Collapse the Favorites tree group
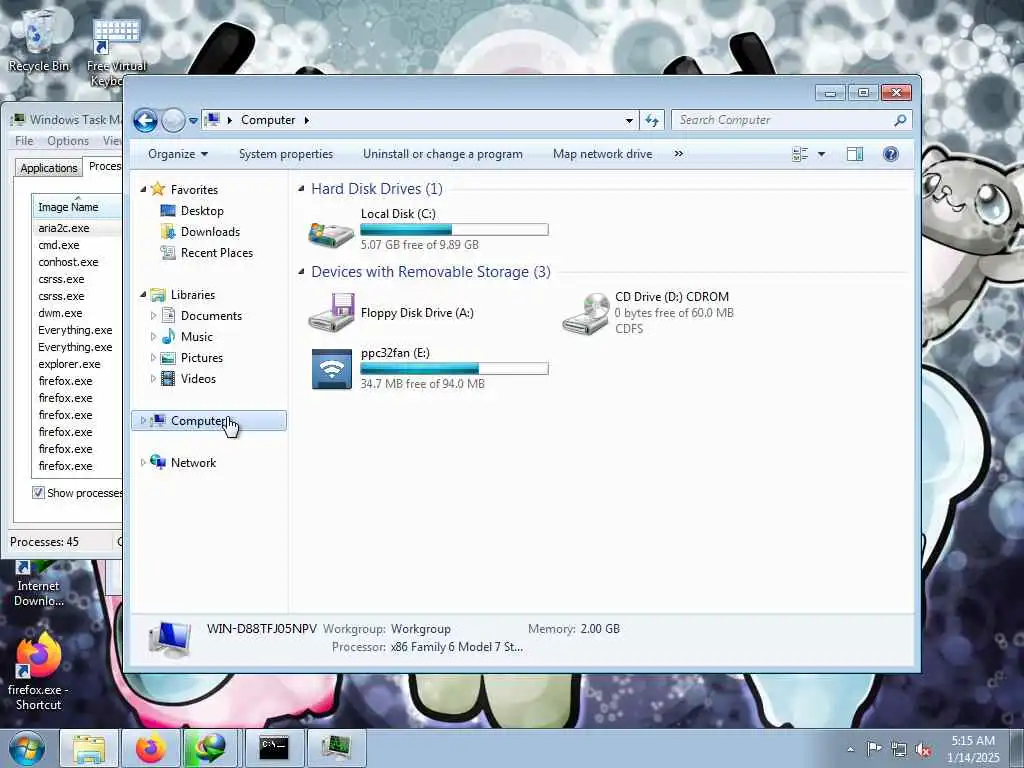The width and height of the screenshot is (1024, 768). tap(144, 189)
